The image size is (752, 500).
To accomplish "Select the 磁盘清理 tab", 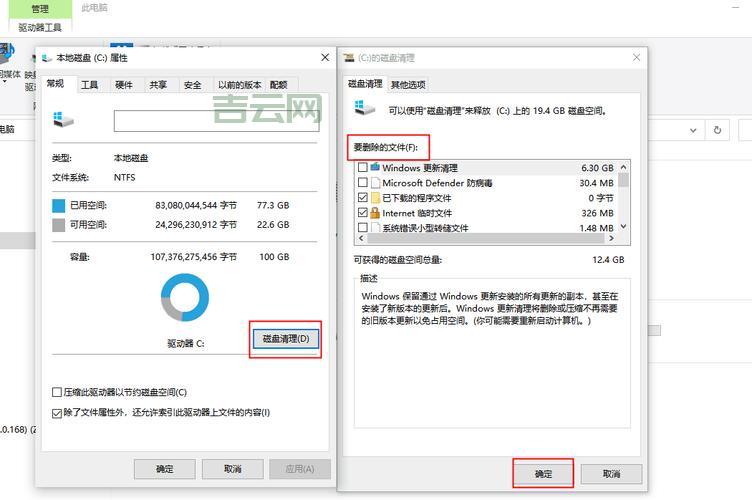I will pos(365,83).
